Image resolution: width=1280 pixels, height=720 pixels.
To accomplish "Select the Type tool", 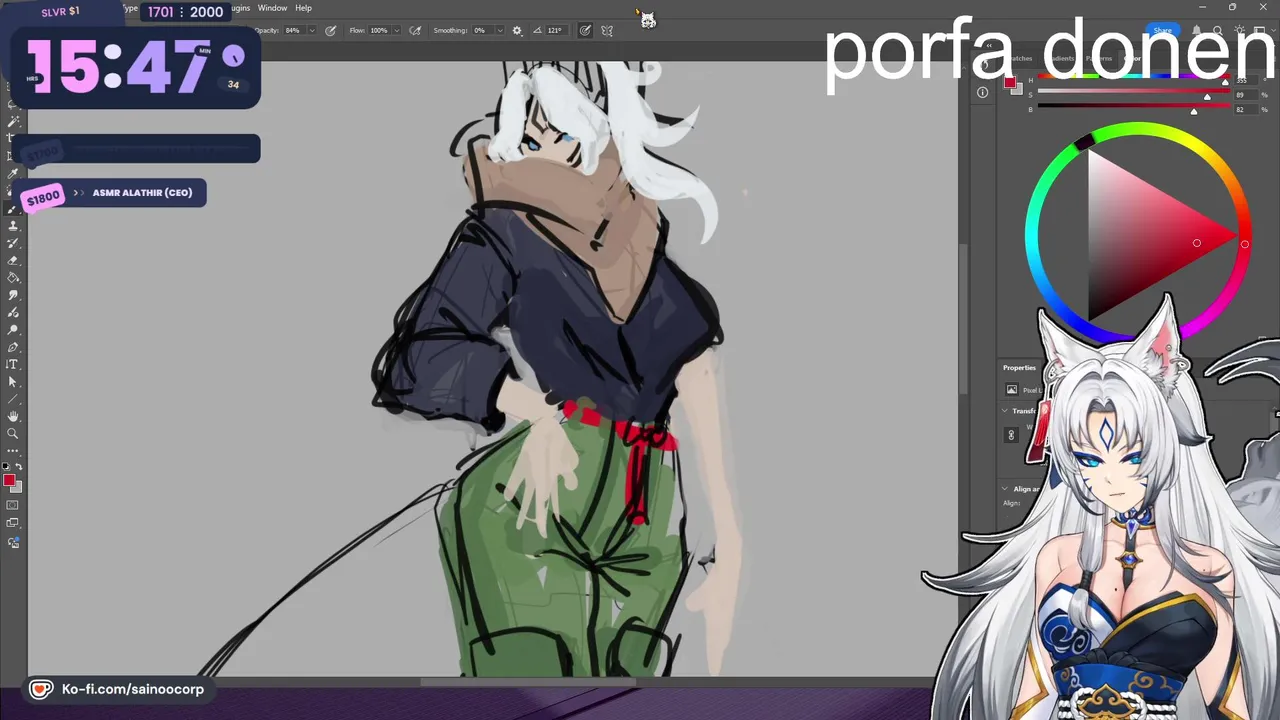I will pyautogui.click(x=13, y=364).
